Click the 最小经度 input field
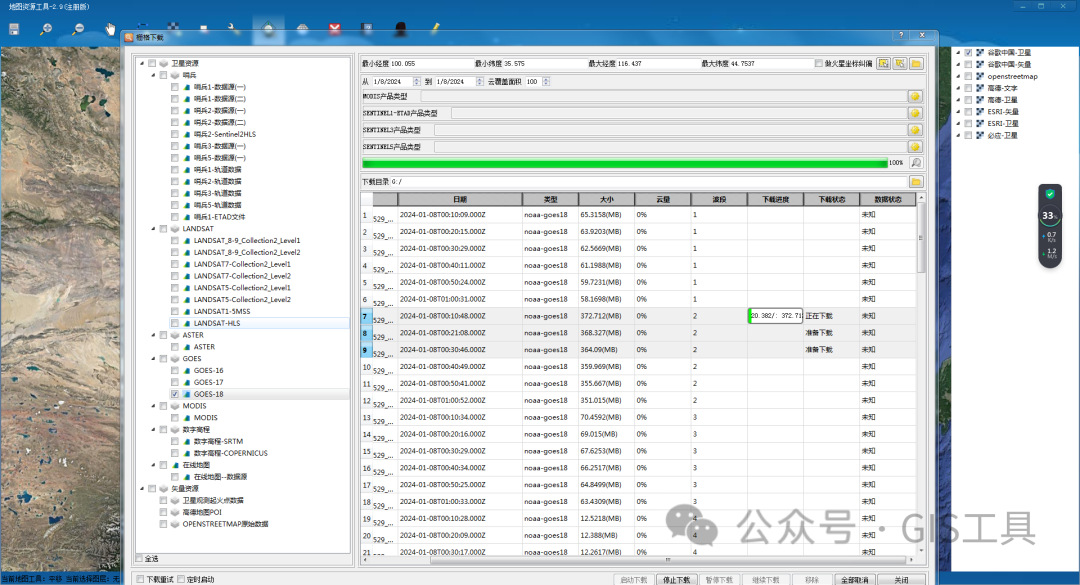 click(x=430, y=63)
